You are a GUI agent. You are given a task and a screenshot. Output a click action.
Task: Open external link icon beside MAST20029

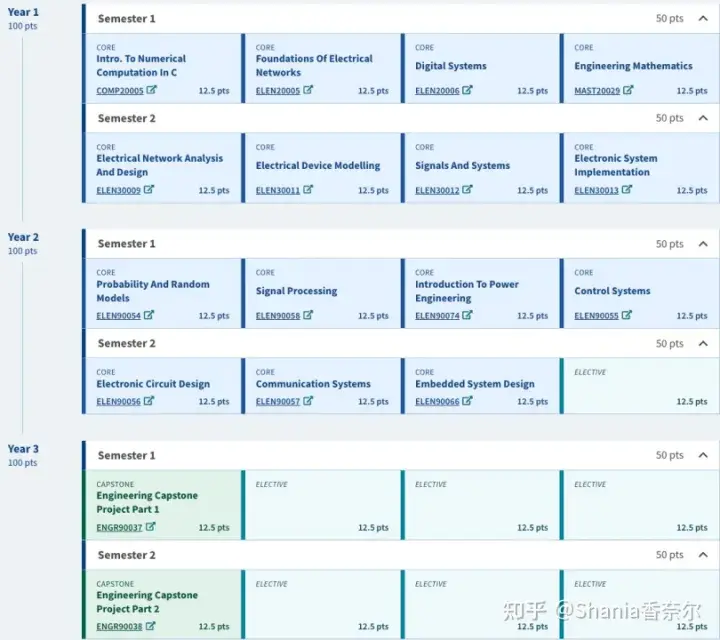coord(628,90)
